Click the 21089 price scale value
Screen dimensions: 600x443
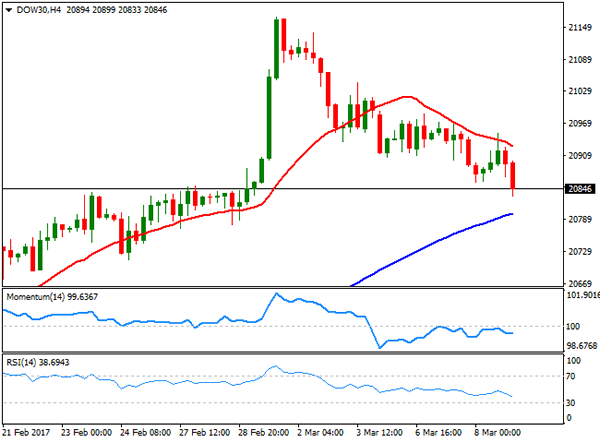coord(580,60)
